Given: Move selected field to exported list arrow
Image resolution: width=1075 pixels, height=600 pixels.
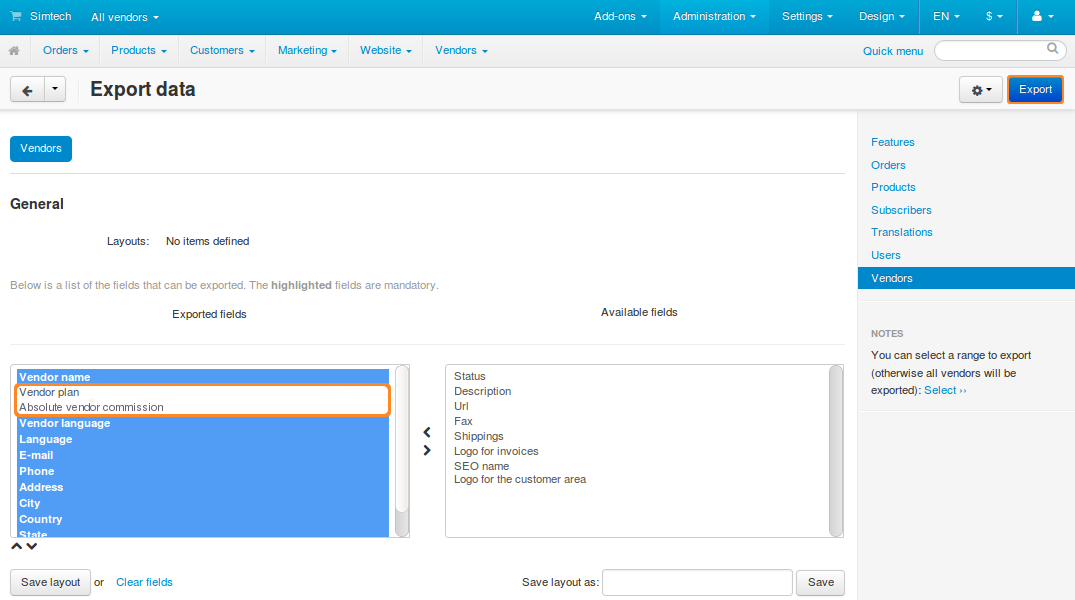Looking at the screenshot, I should pyautogui.click(x=426, y=432).
